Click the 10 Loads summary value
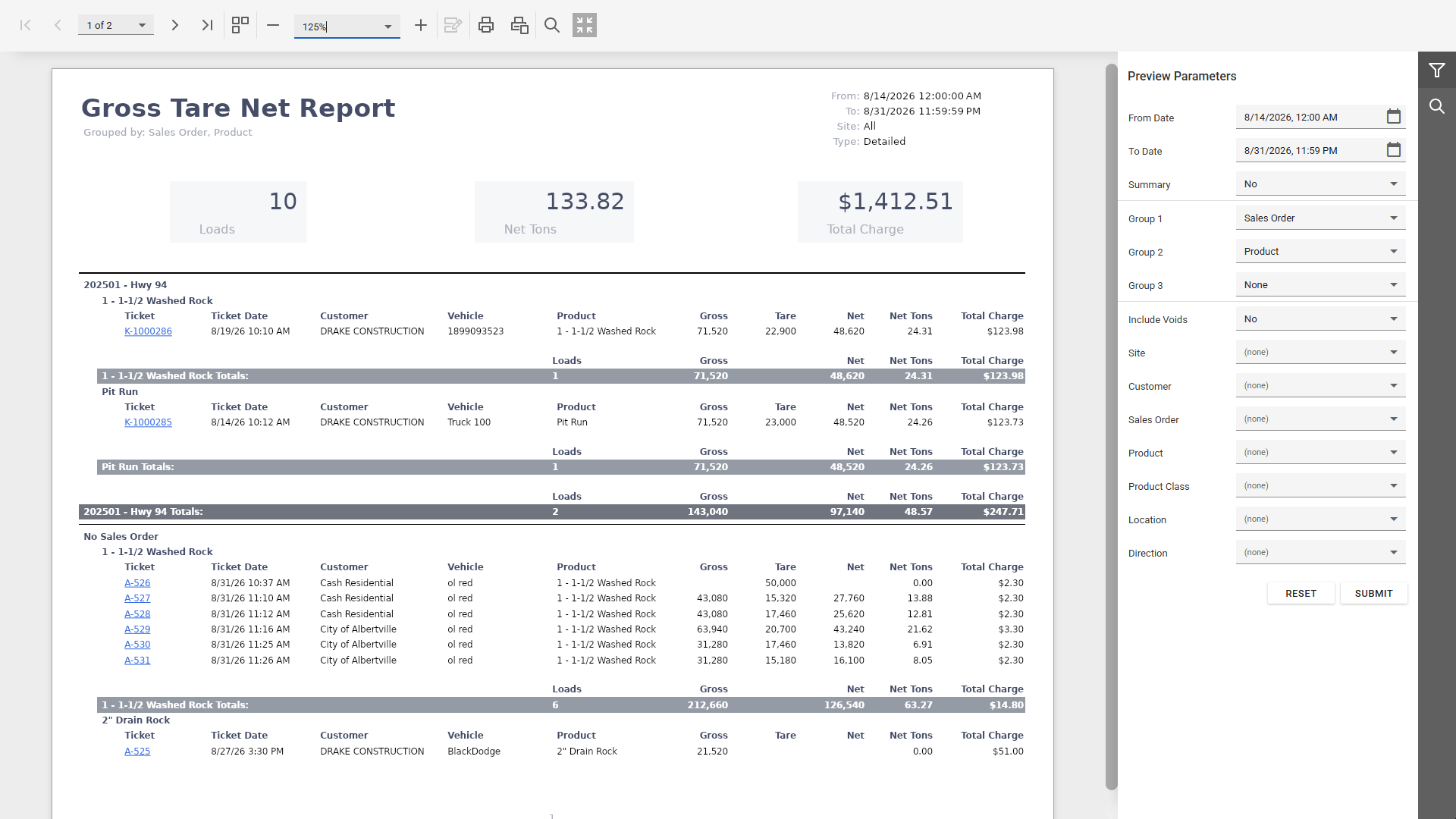Image resolution: width=1456 pixels, height=819 pixels. click(283, 201)
